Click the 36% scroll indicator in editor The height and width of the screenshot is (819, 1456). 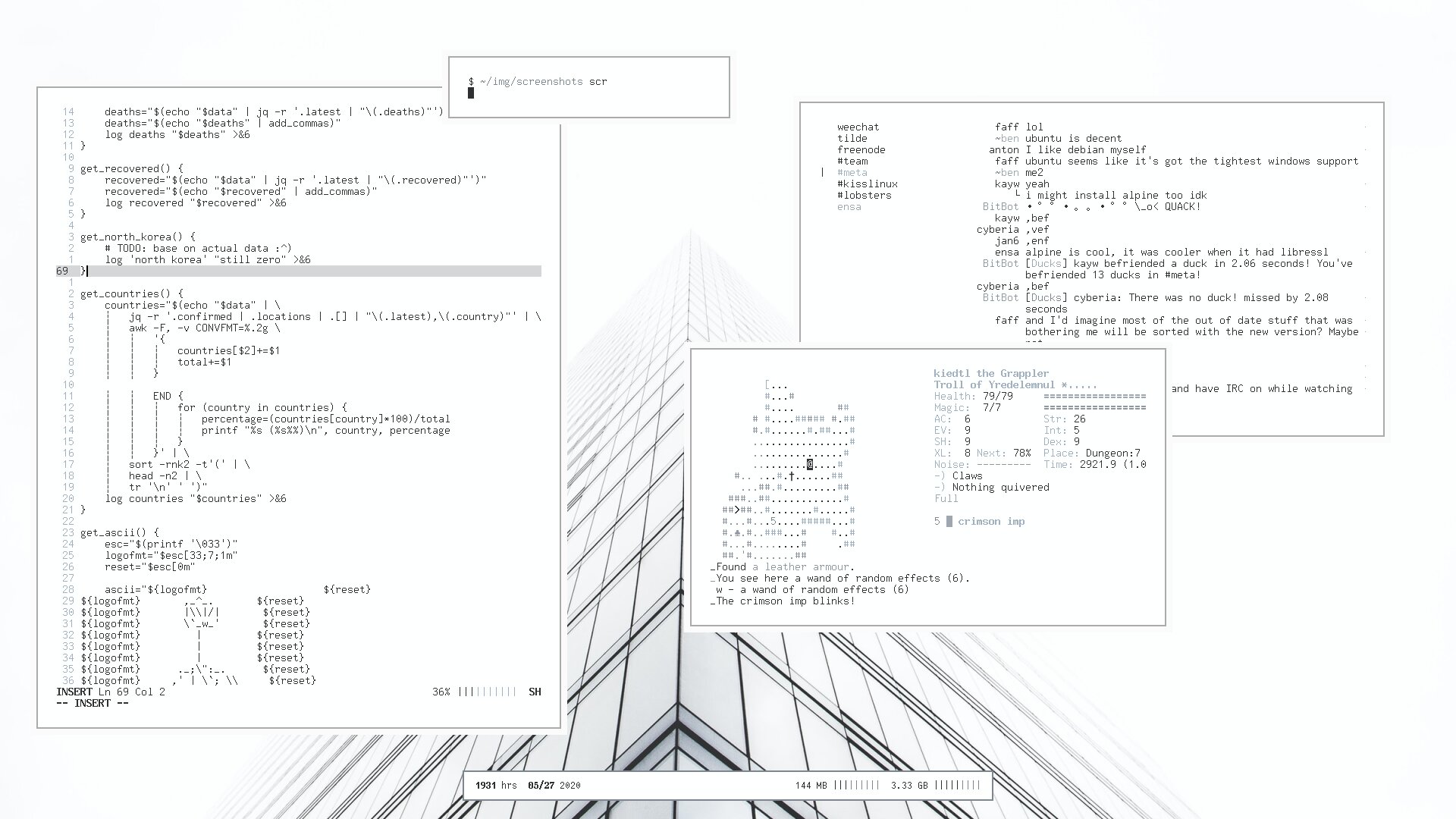pyautogui.click(x=441, y=692)
